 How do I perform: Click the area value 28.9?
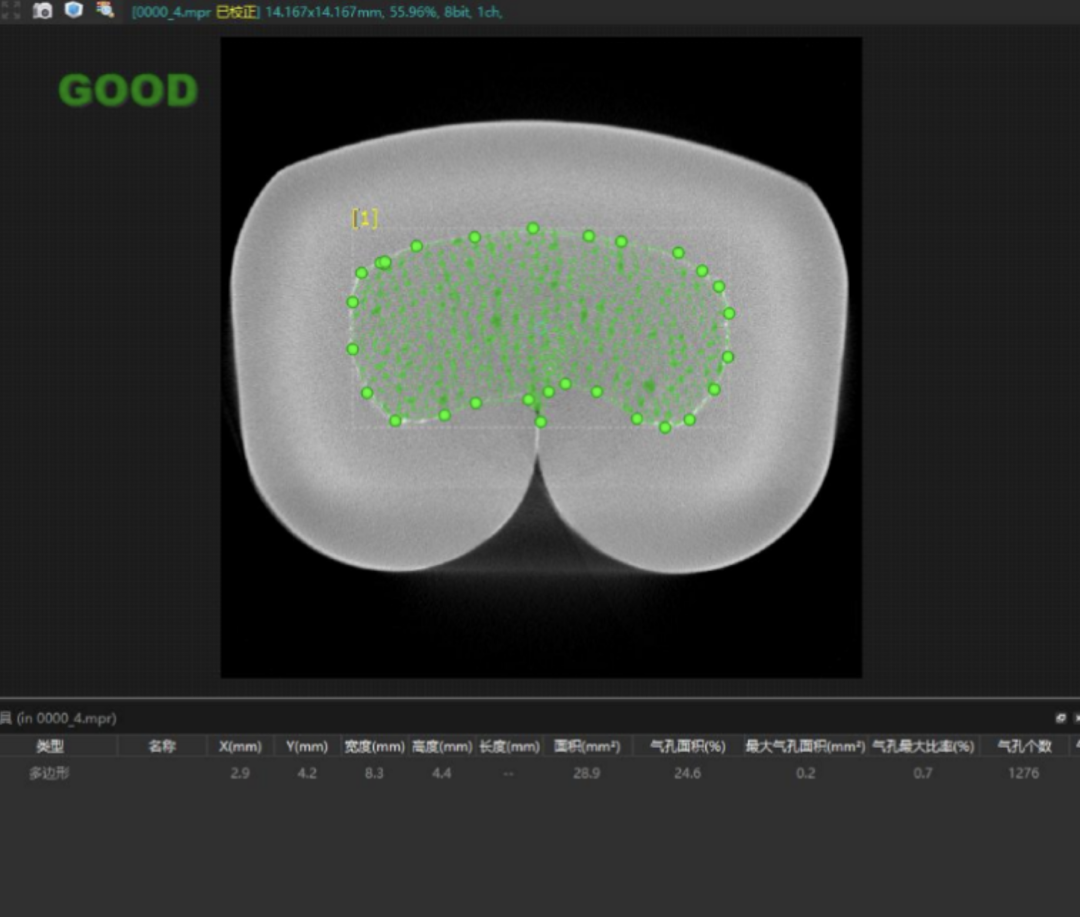pyautogui.click(x=587, y=773)
